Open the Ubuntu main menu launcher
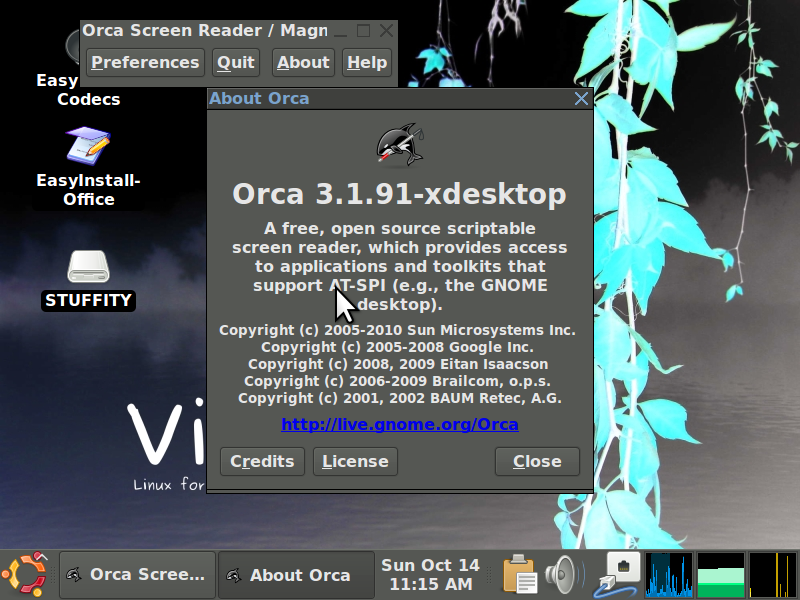The height and width of the screenshot is (600, 800). [25, 574]
